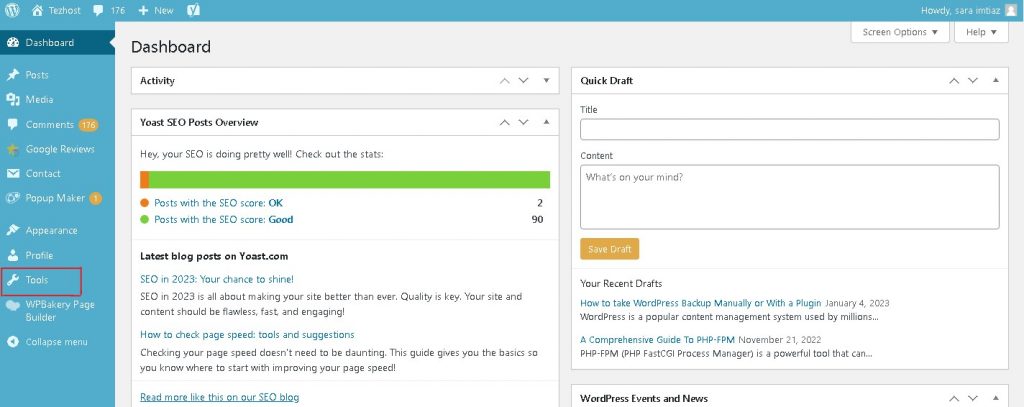The height and width of the screenshot is (407, 1024).
Task: Click the WordPress logo icon
Action: coord(13,10)
